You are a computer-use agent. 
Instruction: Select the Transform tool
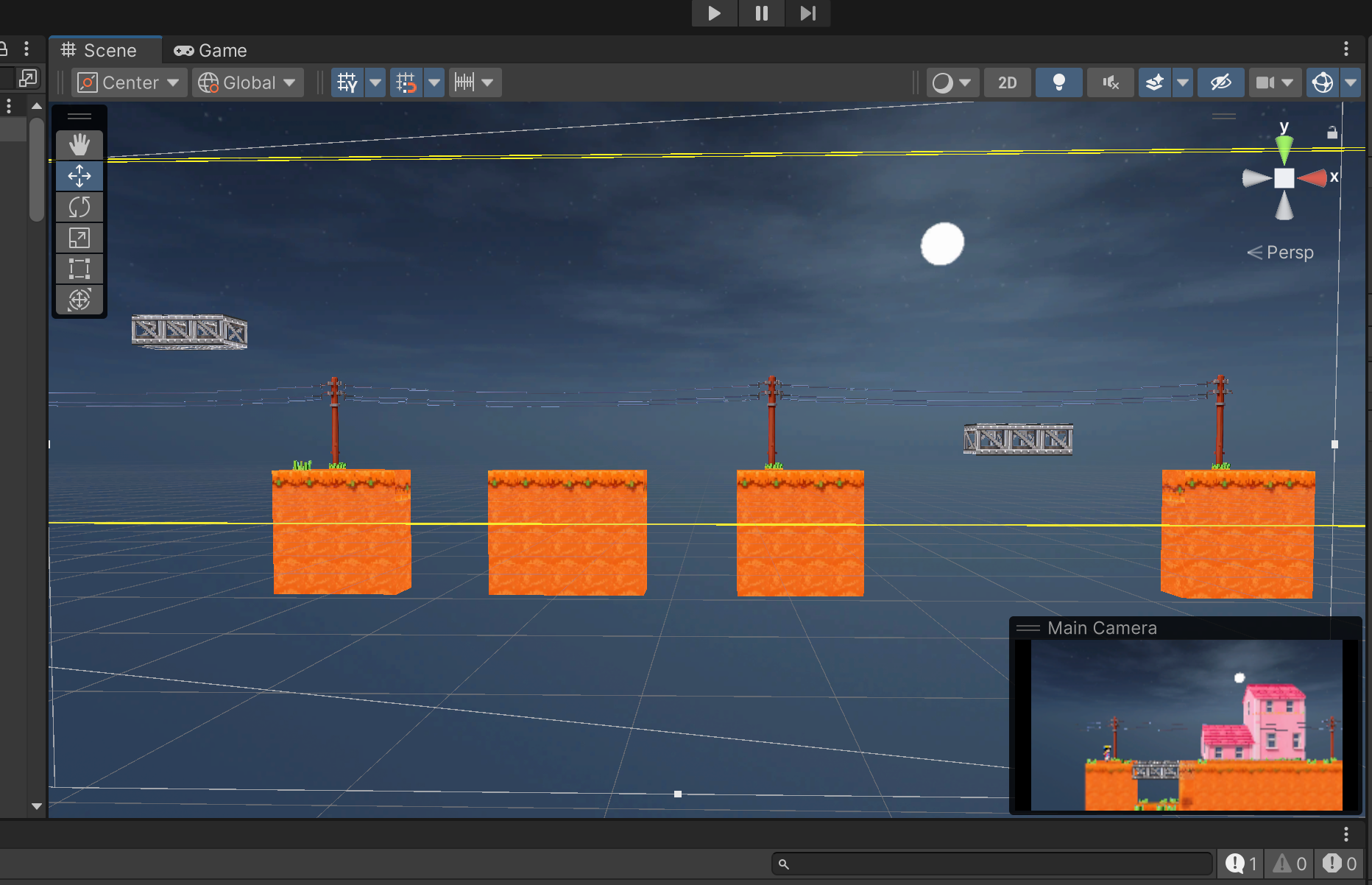click(x=79, y=300)
